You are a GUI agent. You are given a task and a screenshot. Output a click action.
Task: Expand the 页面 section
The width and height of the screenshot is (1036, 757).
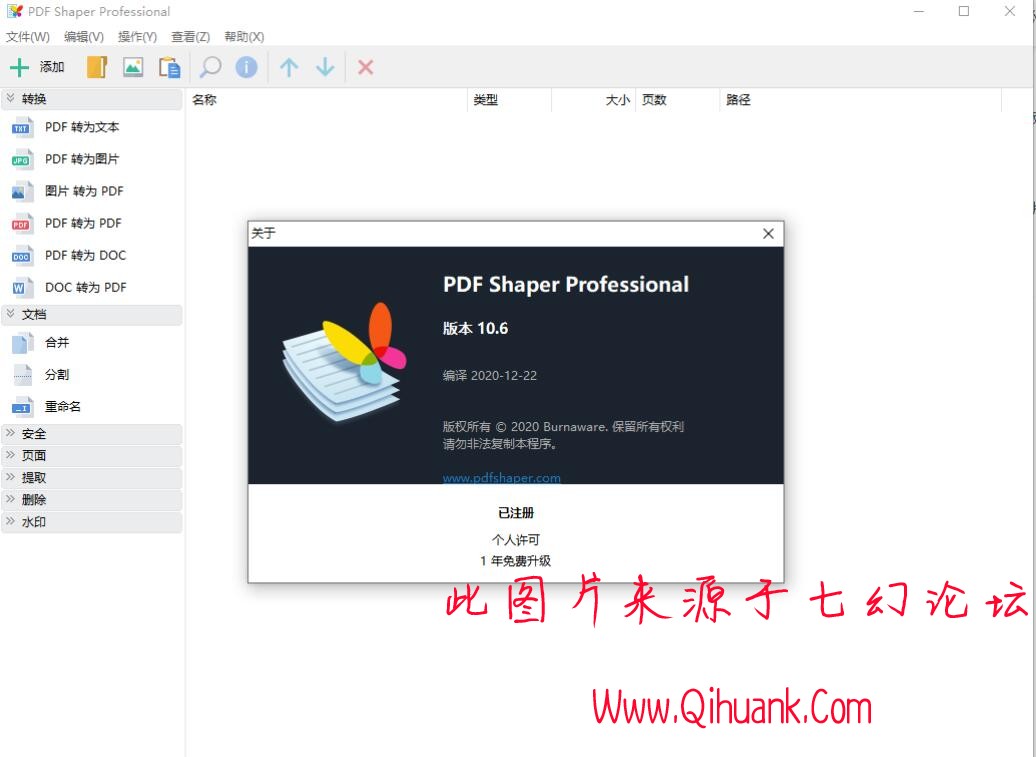tap(92, 456)
